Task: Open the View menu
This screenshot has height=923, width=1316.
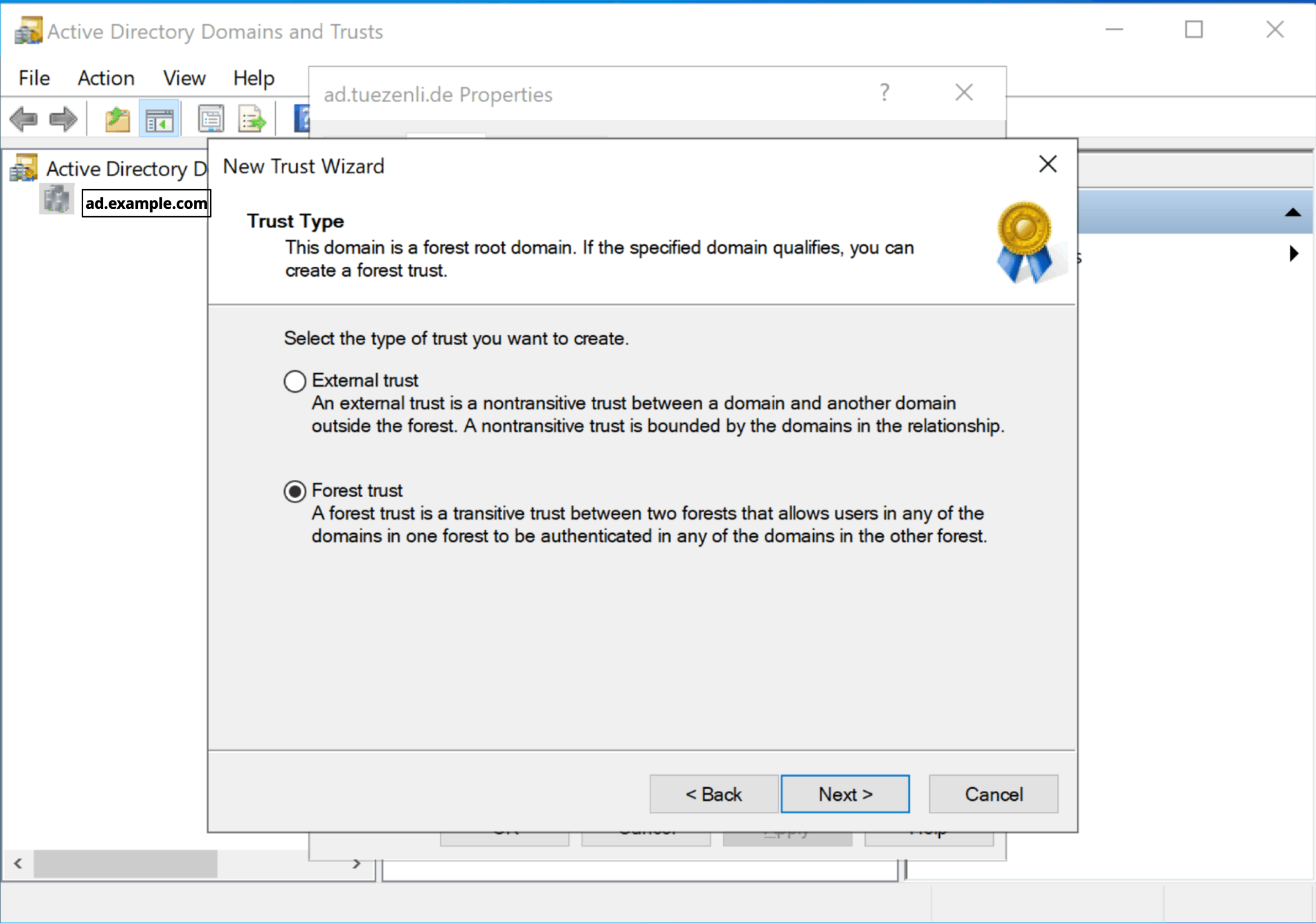Action: (x=184, y=78)
